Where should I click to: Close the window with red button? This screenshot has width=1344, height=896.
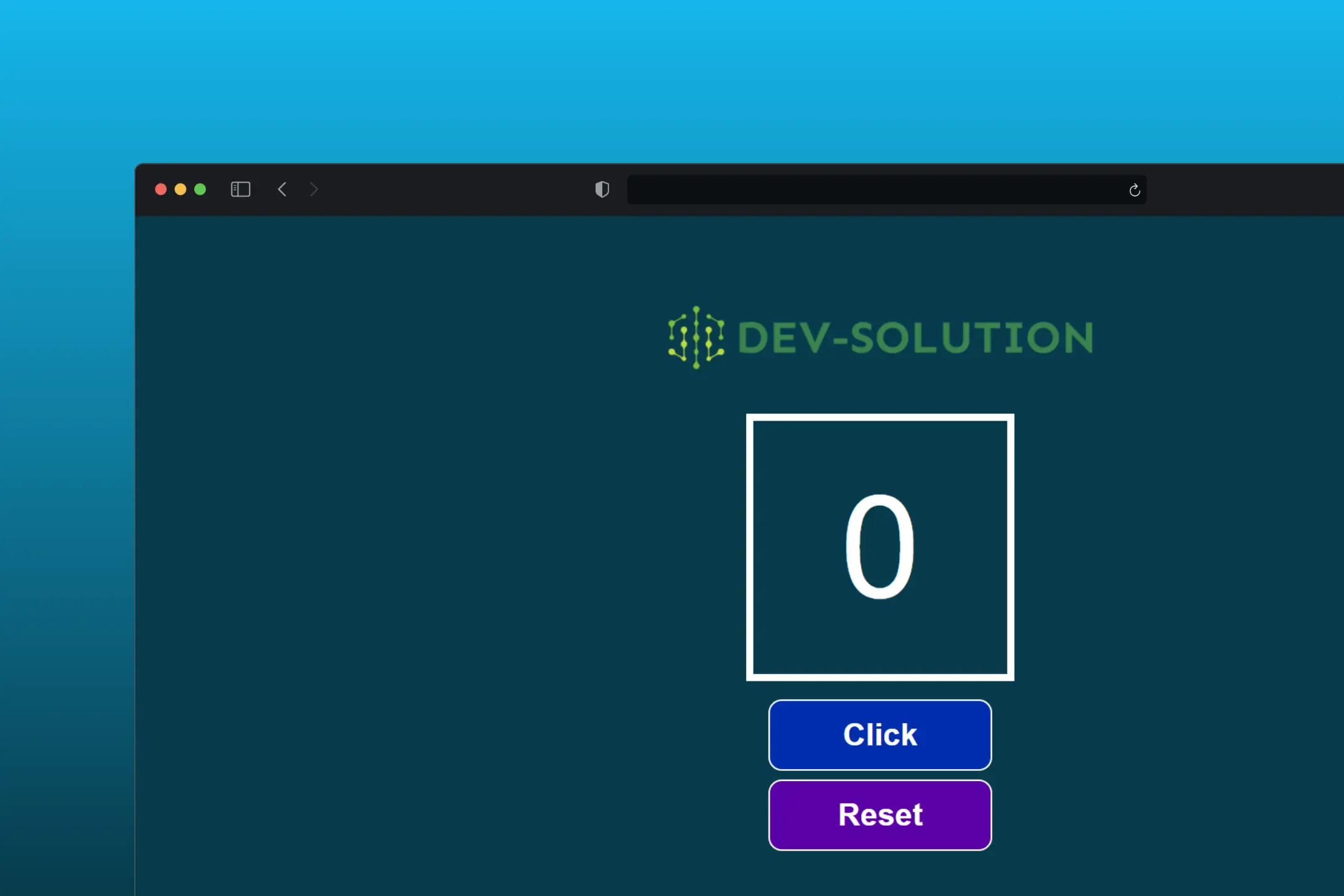coord(161,189)
